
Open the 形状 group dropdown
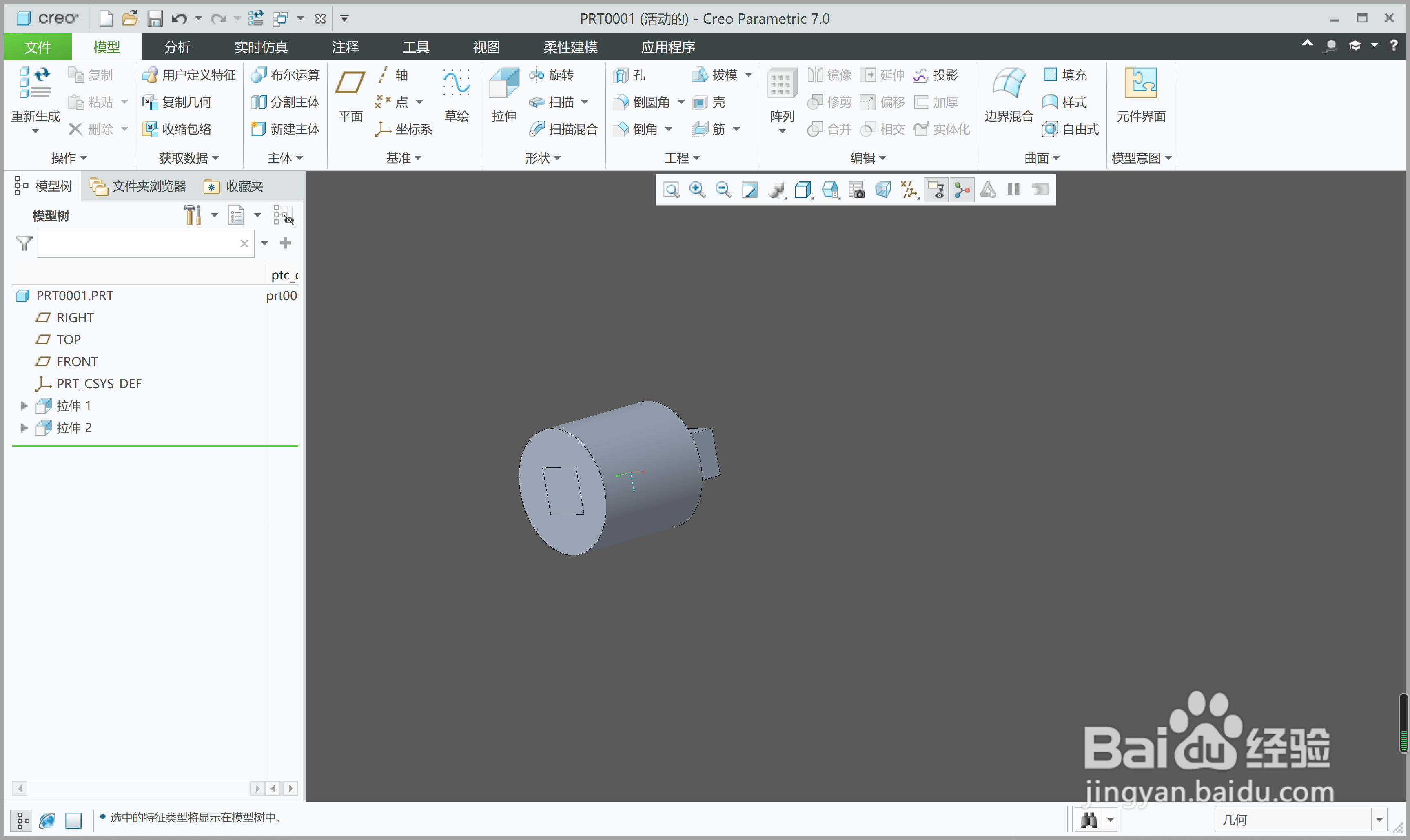[x=543, y=158]
